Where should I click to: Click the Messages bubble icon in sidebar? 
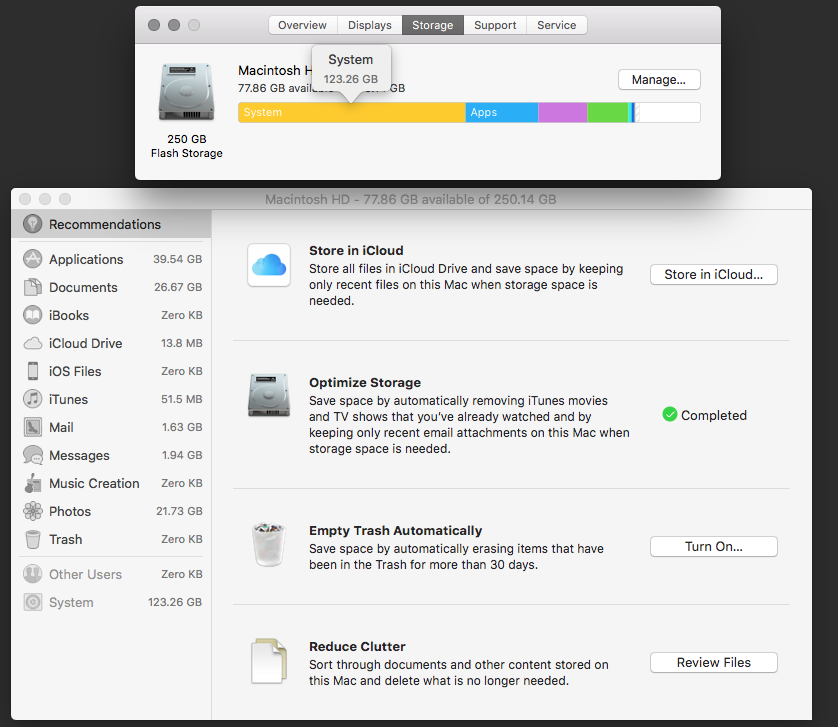(33, 455)
